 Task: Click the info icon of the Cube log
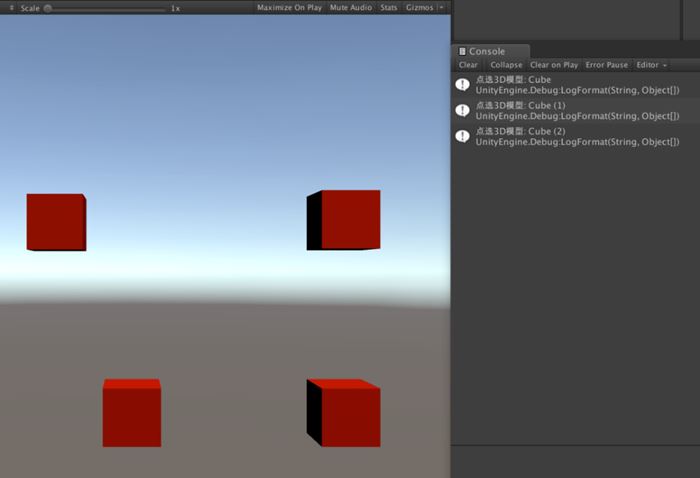463,85
